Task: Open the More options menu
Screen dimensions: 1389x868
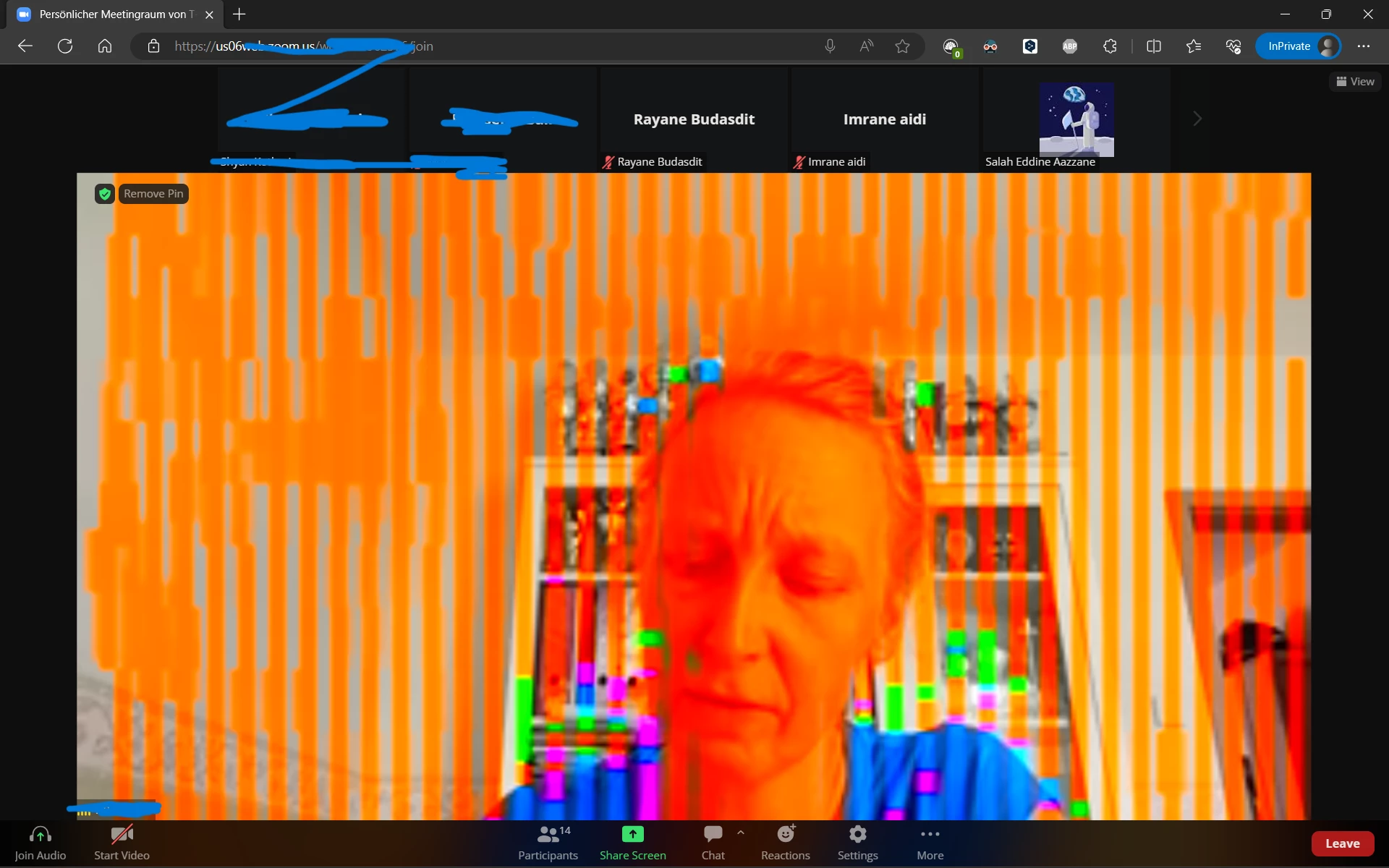Action: (x=930, y=843)
